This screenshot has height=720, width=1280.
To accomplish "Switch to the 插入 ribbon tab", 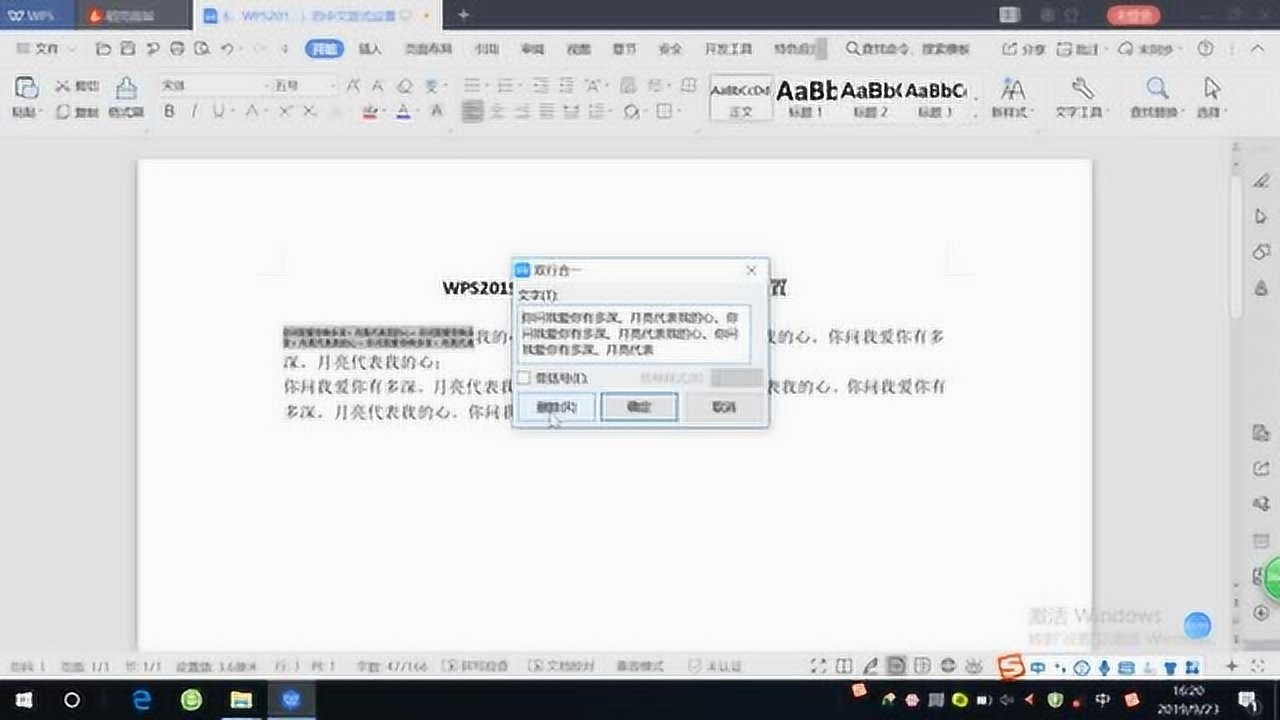I will (370, 48).
